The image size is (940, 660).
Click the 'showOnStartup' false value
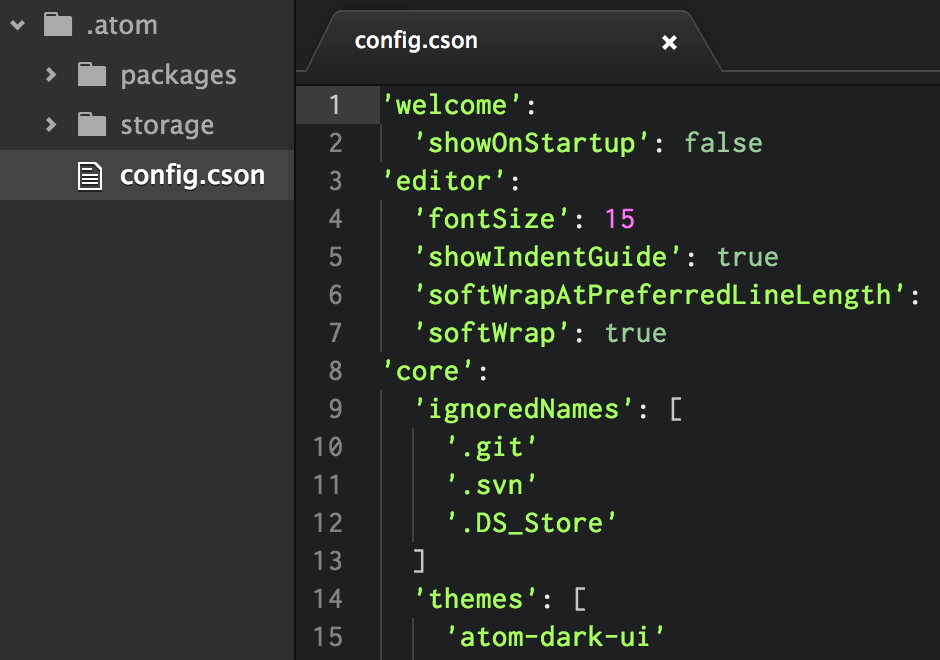click(723, 143)
